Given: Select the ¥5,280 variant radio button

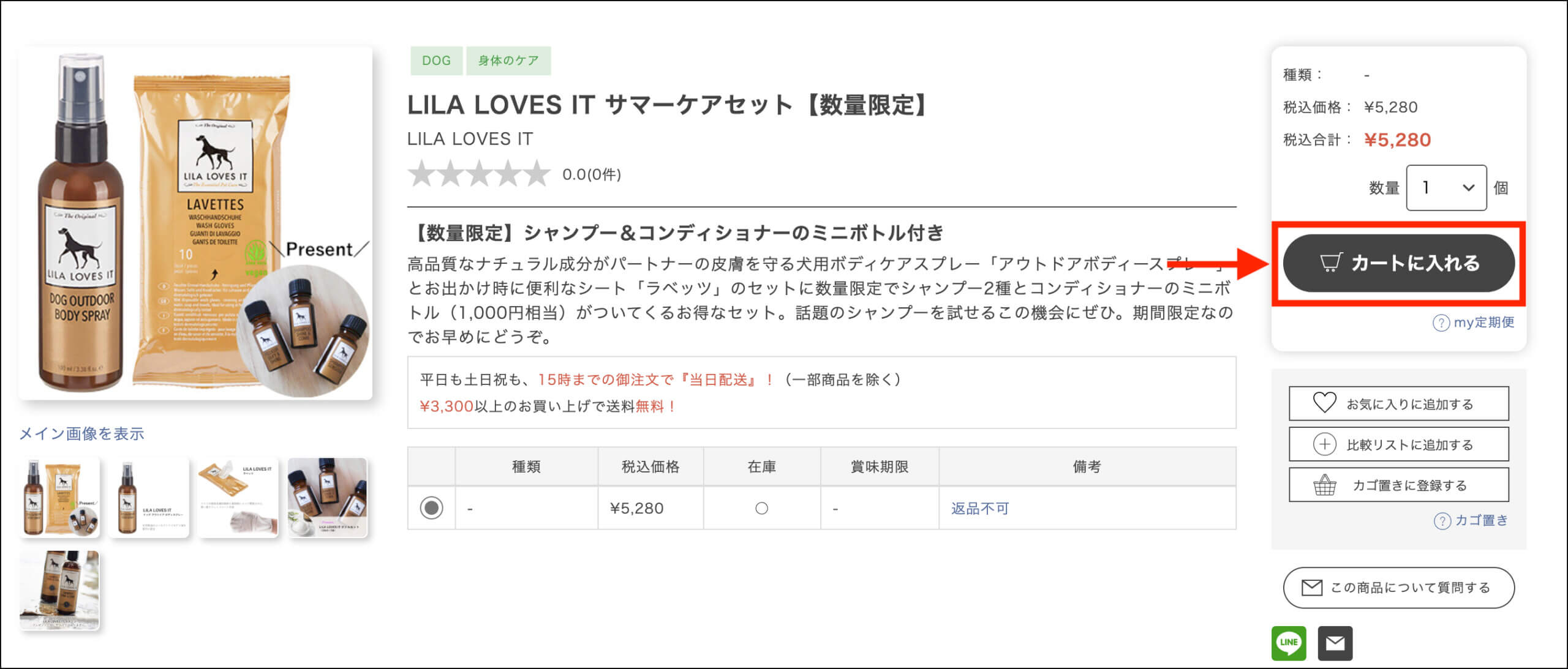Looking at the screenshot, I should (431, 508).
